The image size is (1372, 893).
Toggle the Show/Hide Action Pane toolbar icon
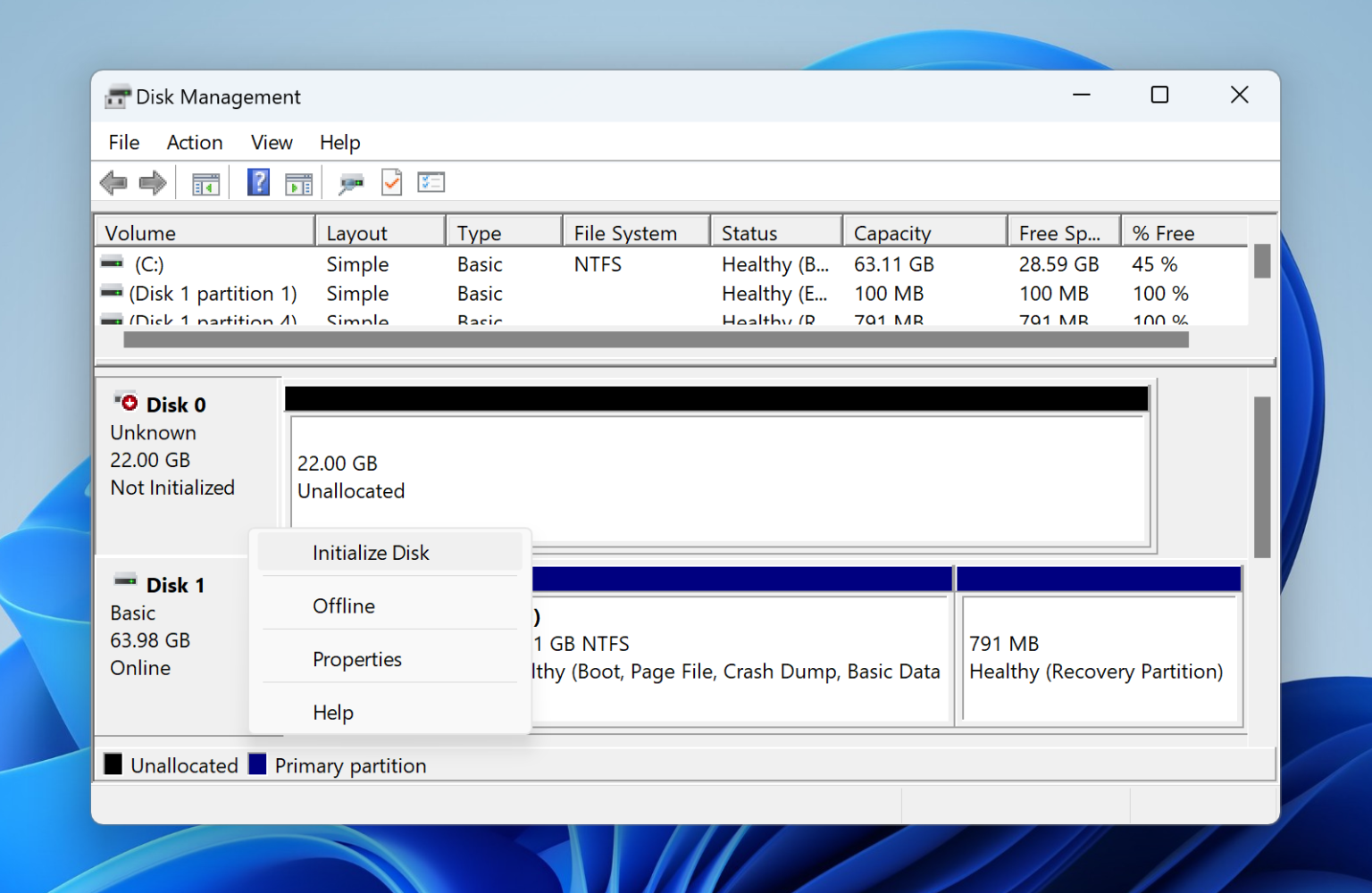coord(298,182)
